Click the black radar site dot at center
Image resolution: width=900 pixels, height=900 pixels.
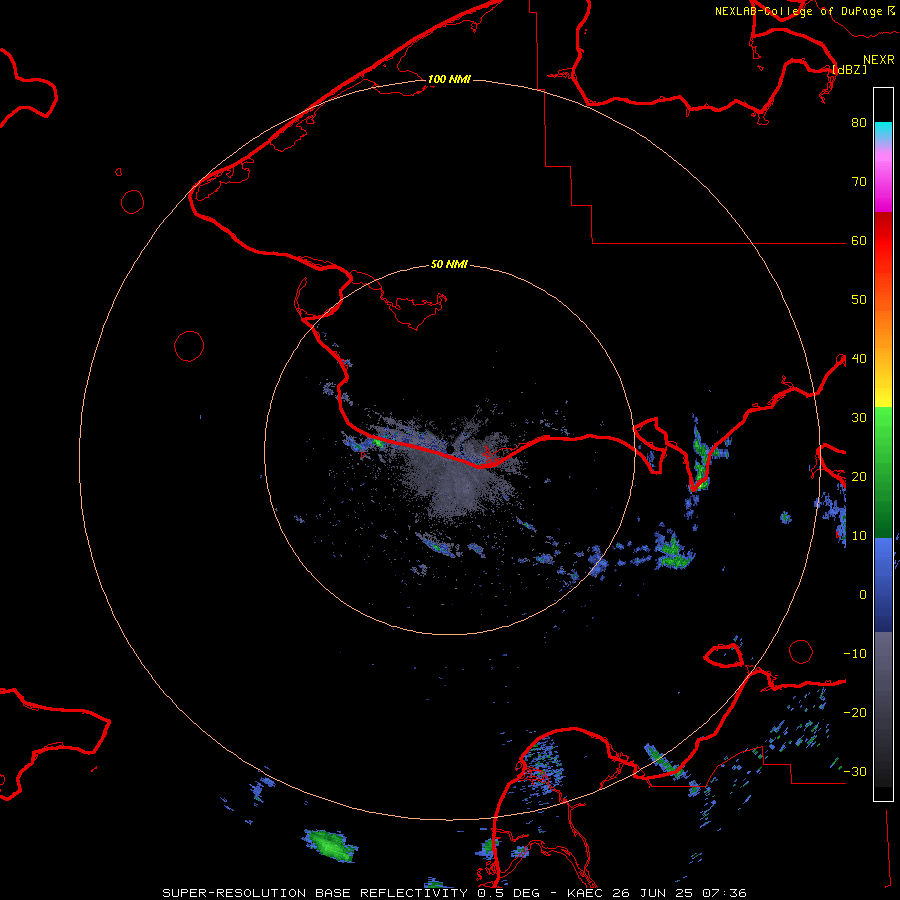(451, 448)
